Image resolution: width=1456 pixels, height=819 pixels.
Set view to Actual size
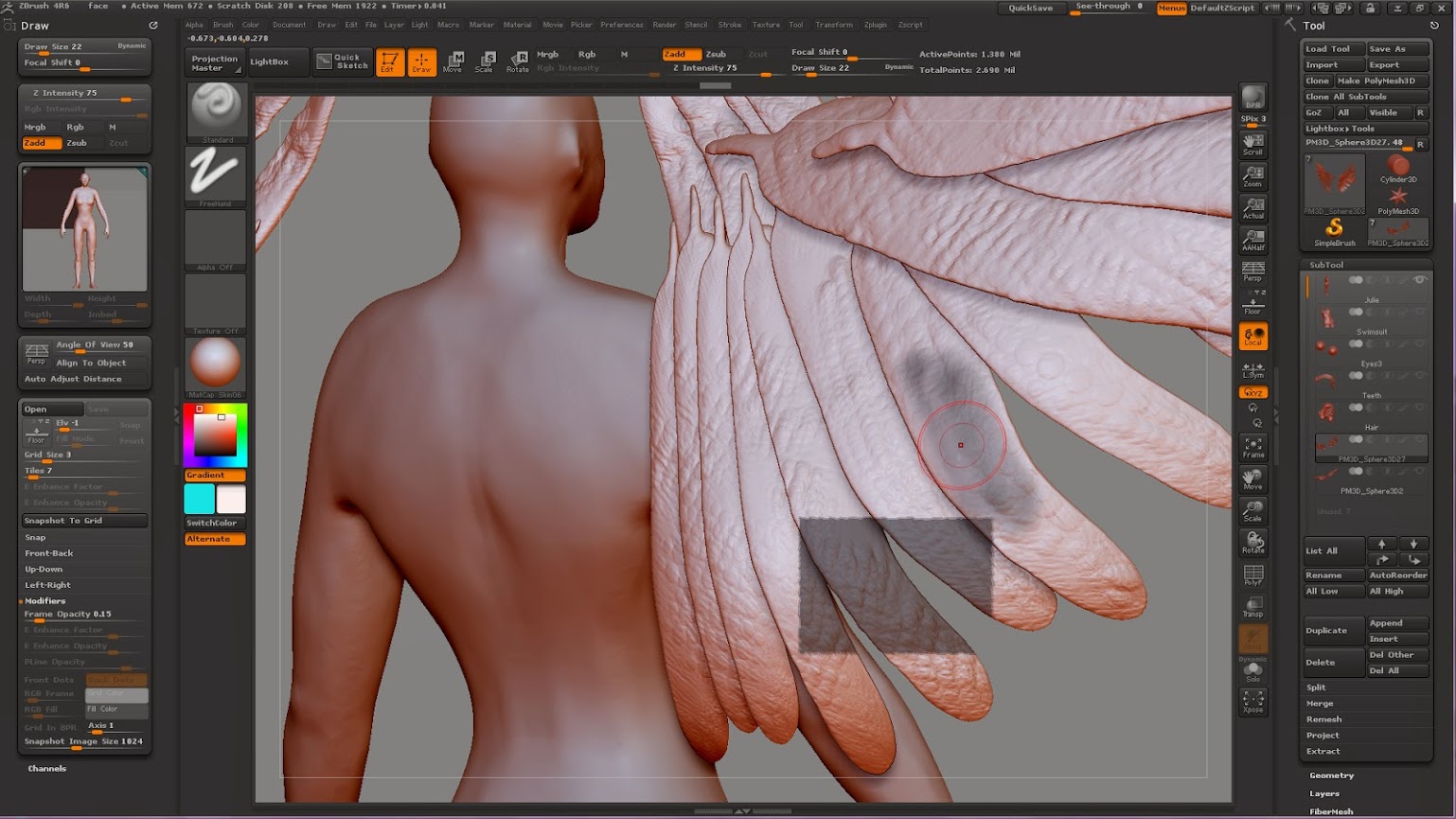coord(1253,208)
